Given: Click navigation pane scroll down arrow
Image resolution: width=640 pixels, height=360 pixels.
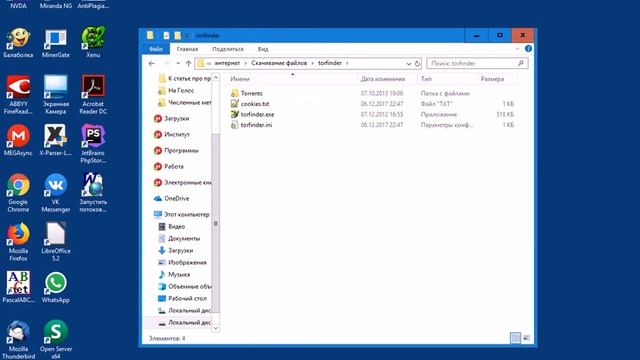Looking at the screenshot, I should (216, 328).
